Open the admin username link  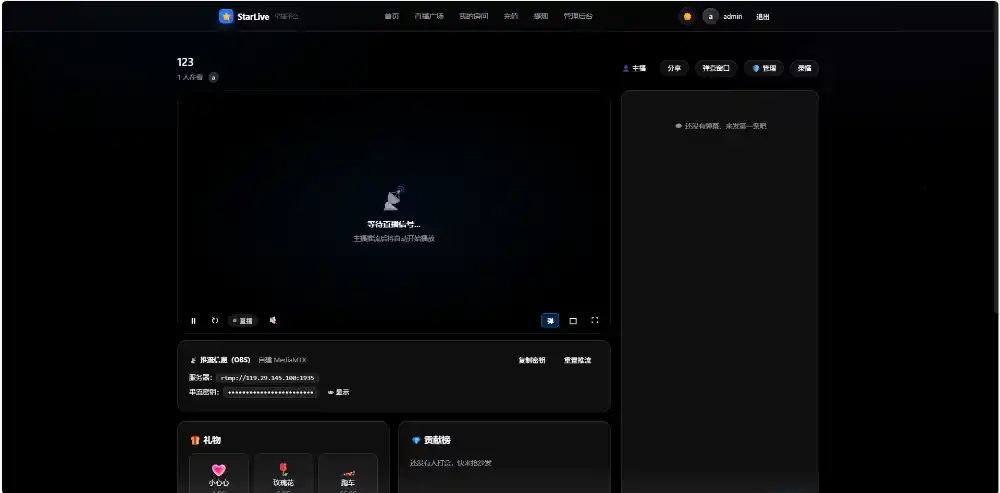pyautogui.click(x=733, y=17)
